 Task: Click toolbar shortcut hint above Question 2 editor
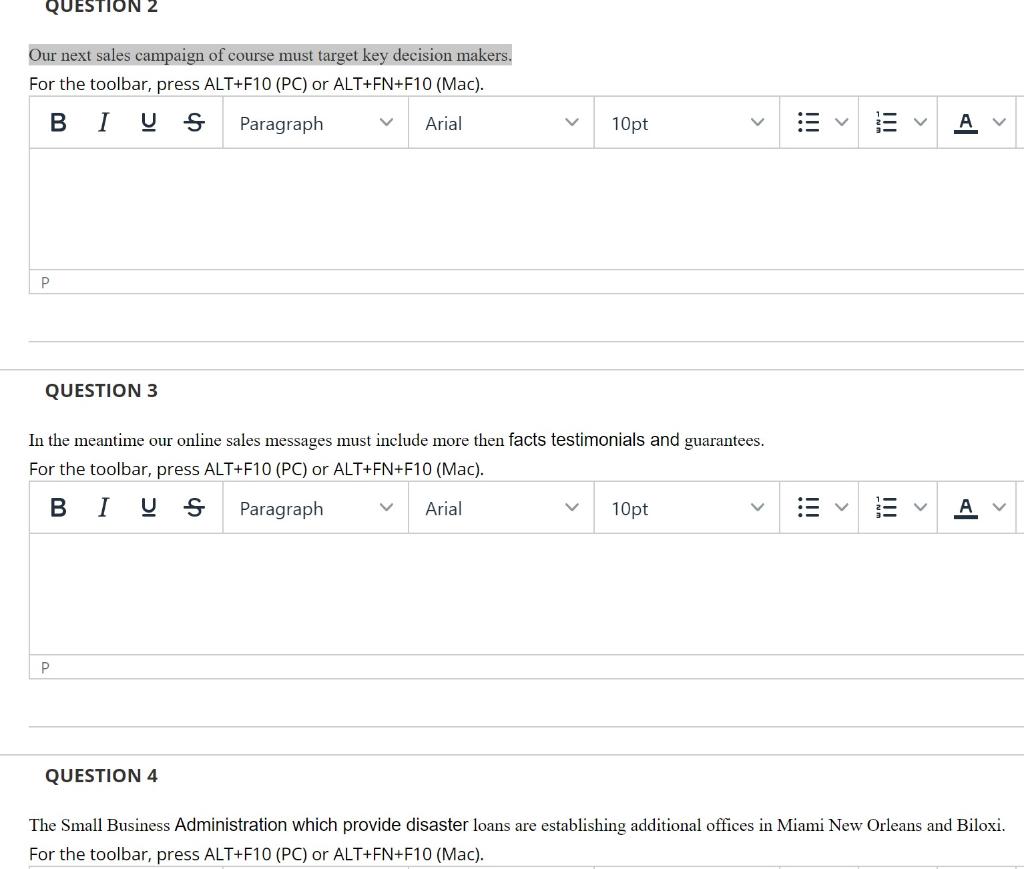257,84
